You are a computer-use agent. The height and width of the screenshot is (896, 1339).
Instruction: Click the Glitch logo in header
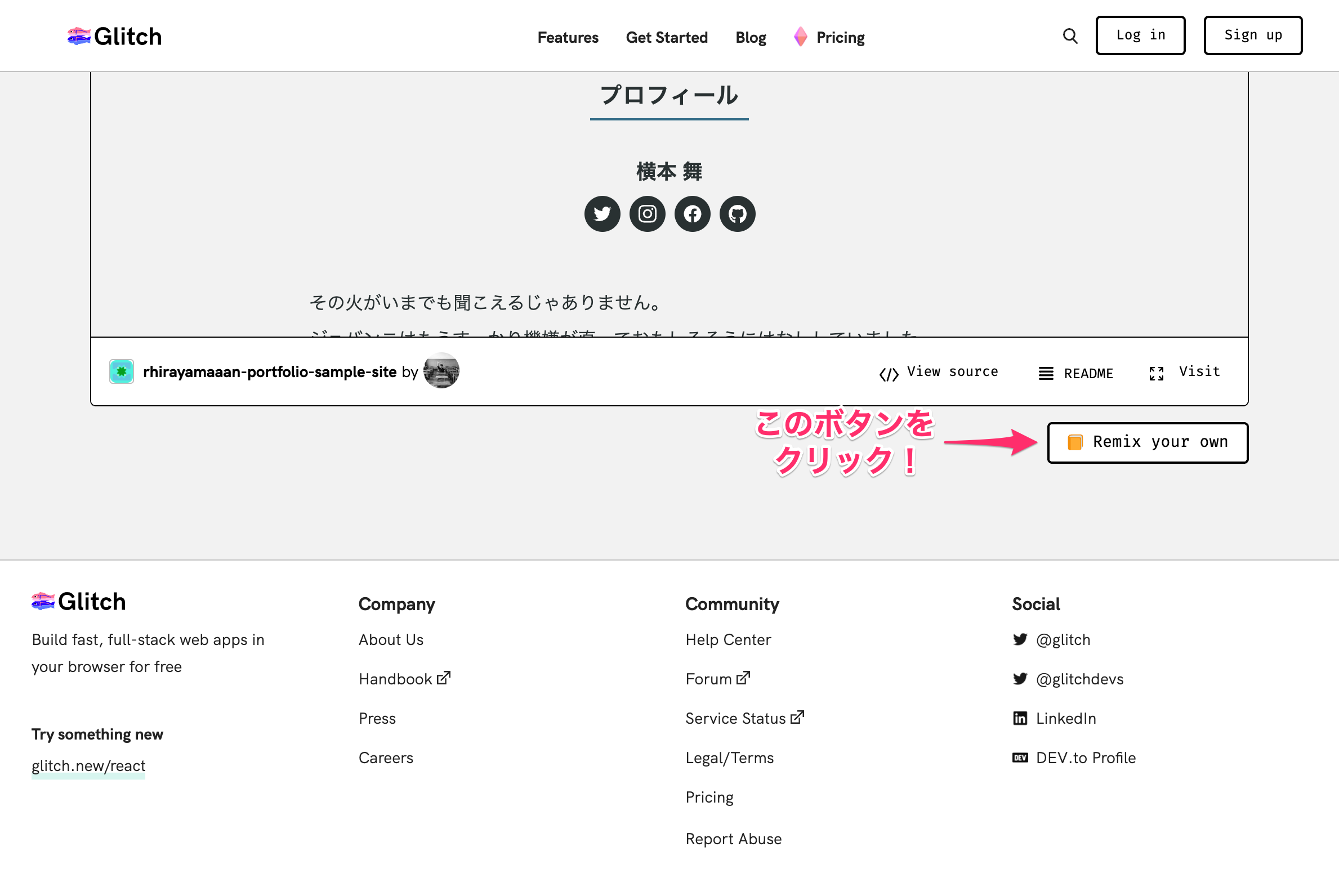click(114, 37)
